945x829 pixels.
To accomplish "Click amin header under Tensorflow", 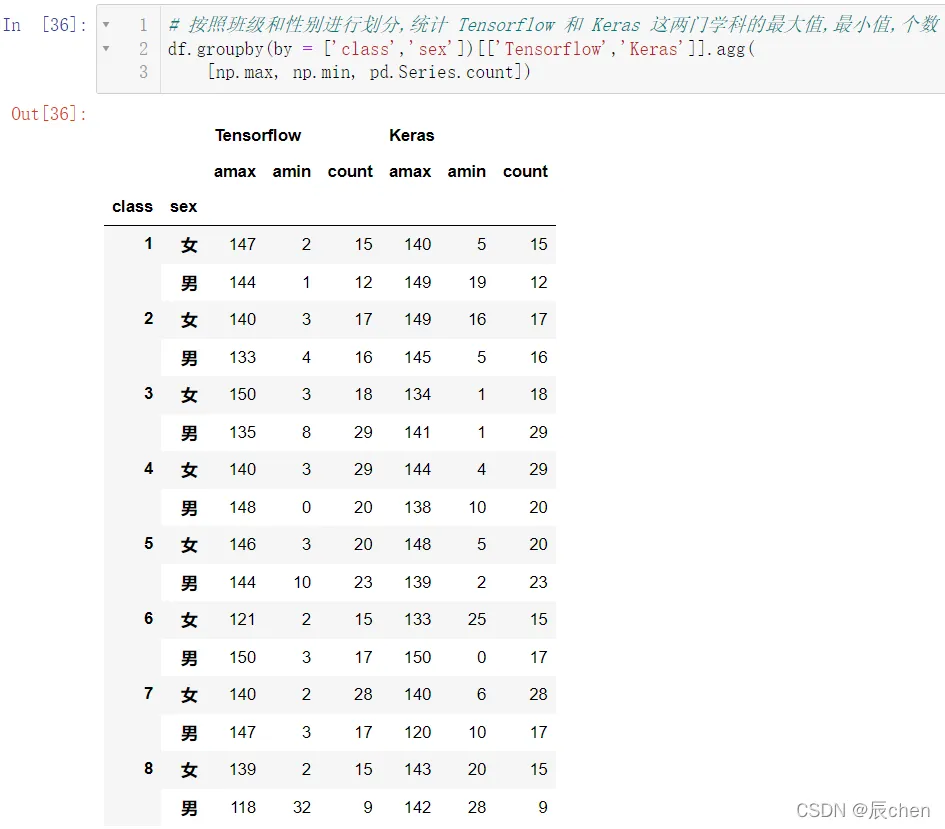I will [292, 172].
